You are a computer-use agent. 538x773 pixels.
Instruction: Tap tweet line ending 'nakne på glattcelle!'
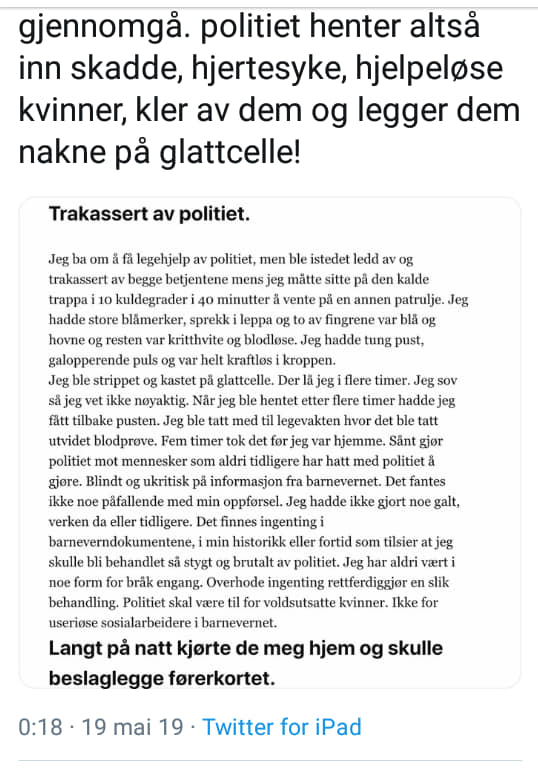tap(159, 152)
